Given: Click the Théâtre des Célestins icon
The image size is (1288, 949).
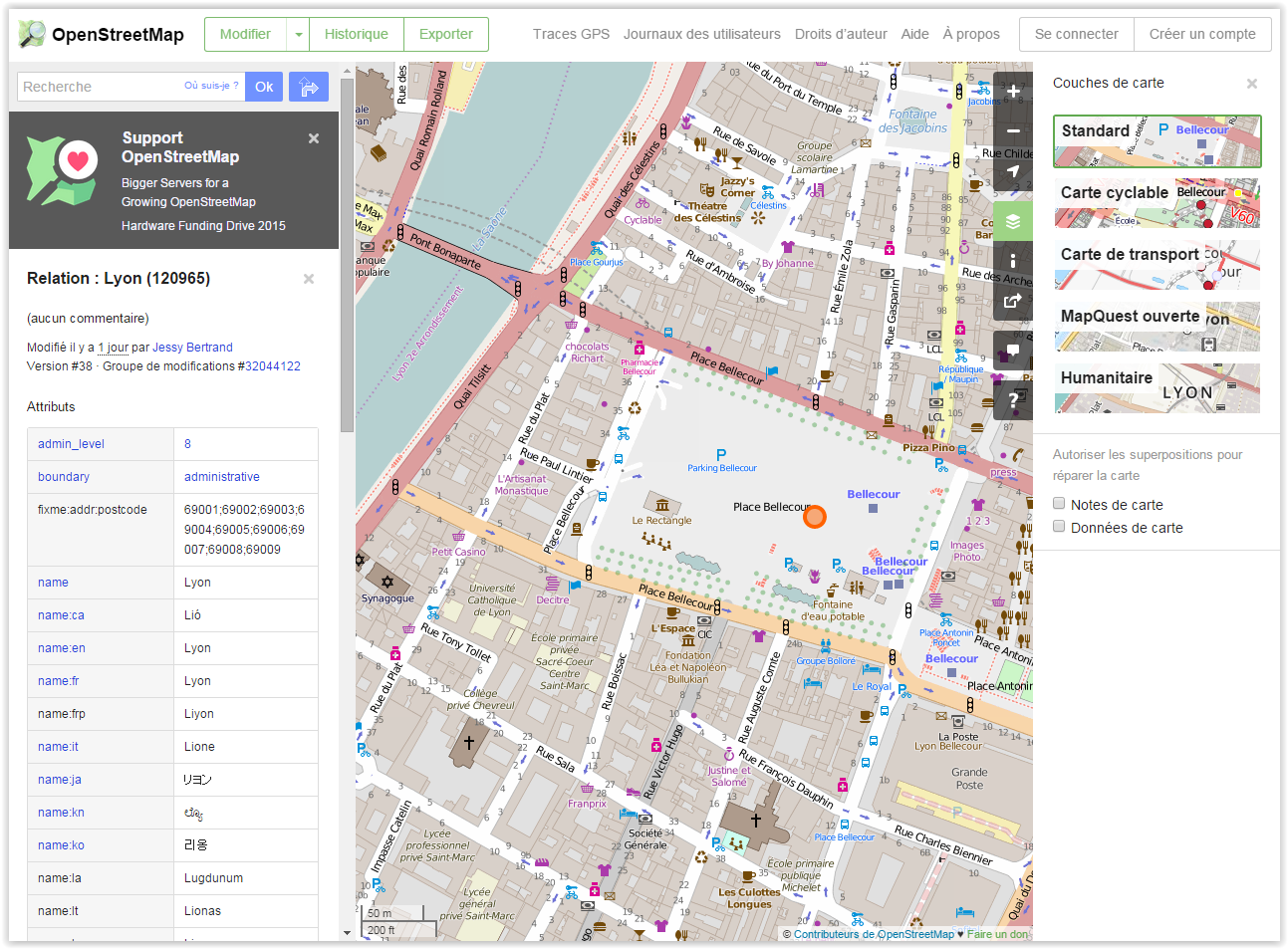Looking at the screenshot, I should (x=707, y=190).
